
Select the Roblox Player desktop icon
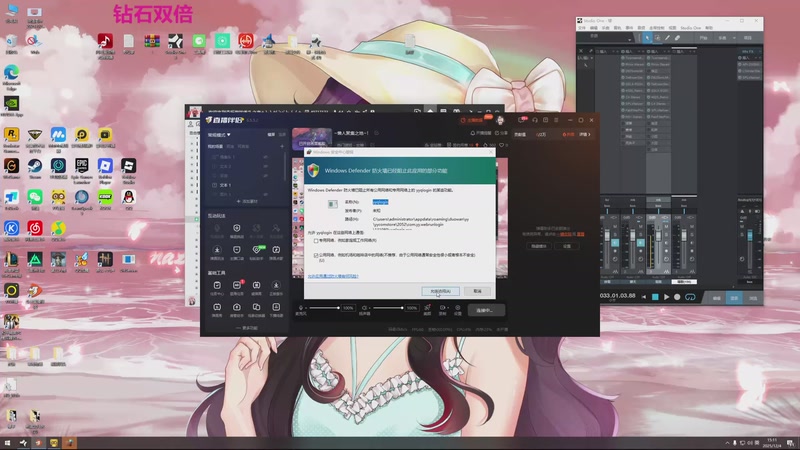click(105, 169)
